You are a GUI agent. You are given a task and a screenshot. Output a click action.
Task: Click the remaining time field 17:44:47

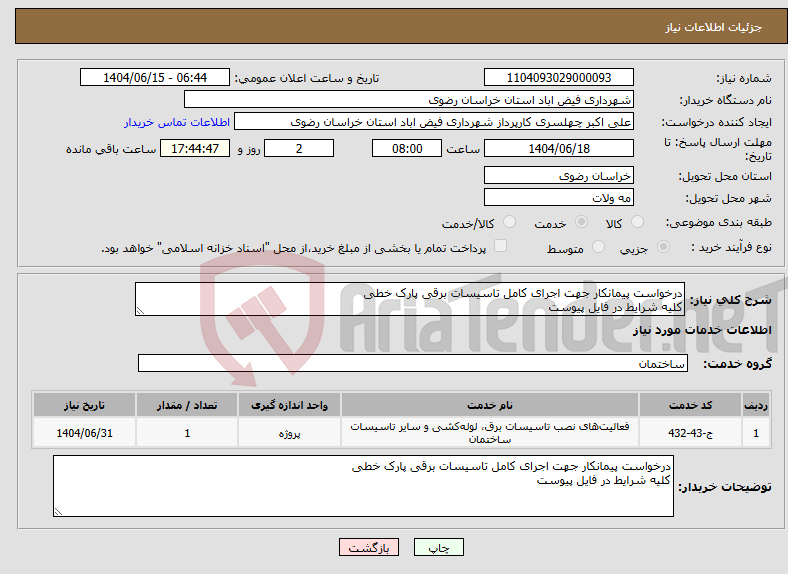point(195,148)
